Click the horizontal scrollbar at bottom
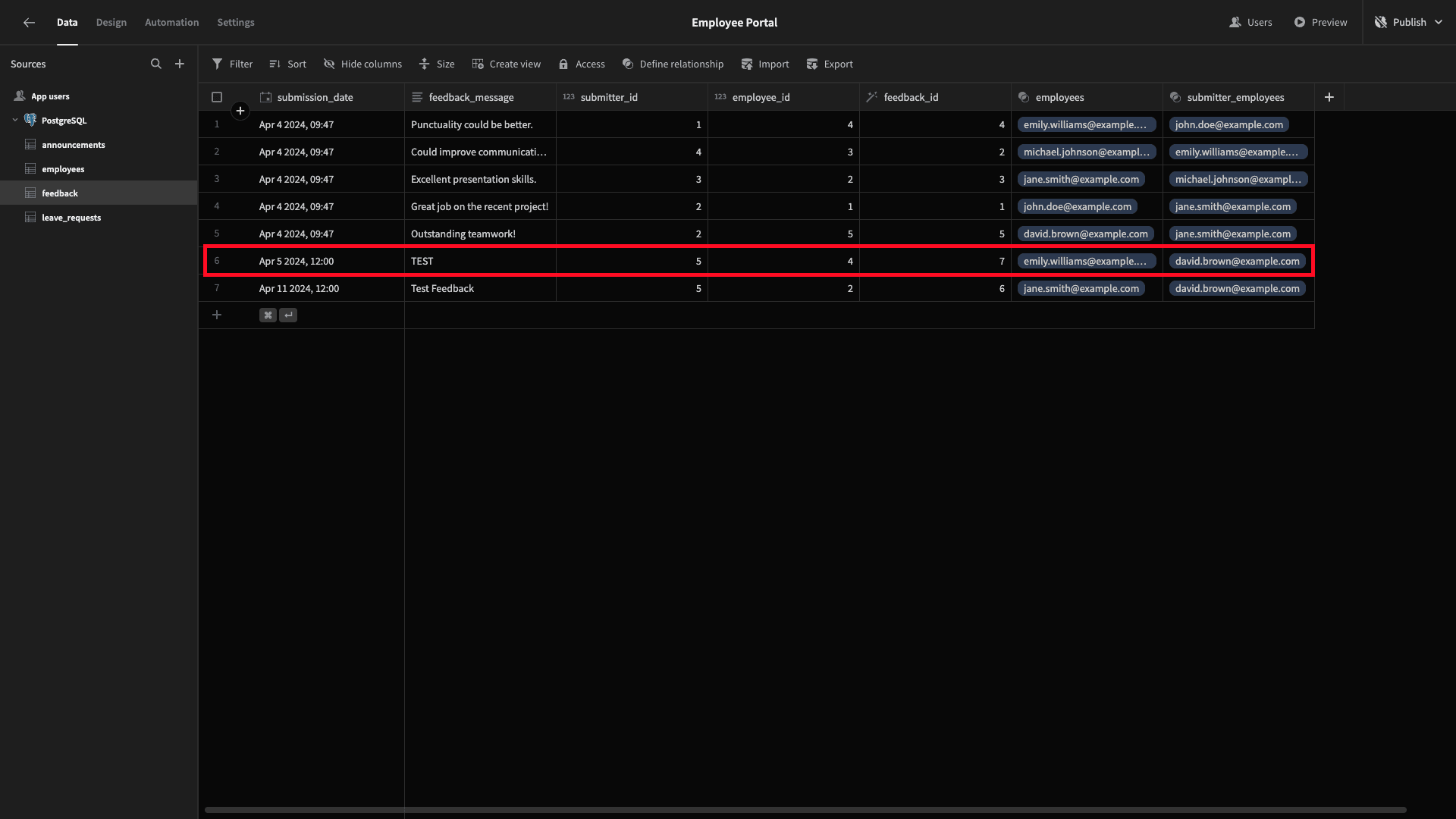Screen dimensions: 1456x819 [x=805, y=810]
